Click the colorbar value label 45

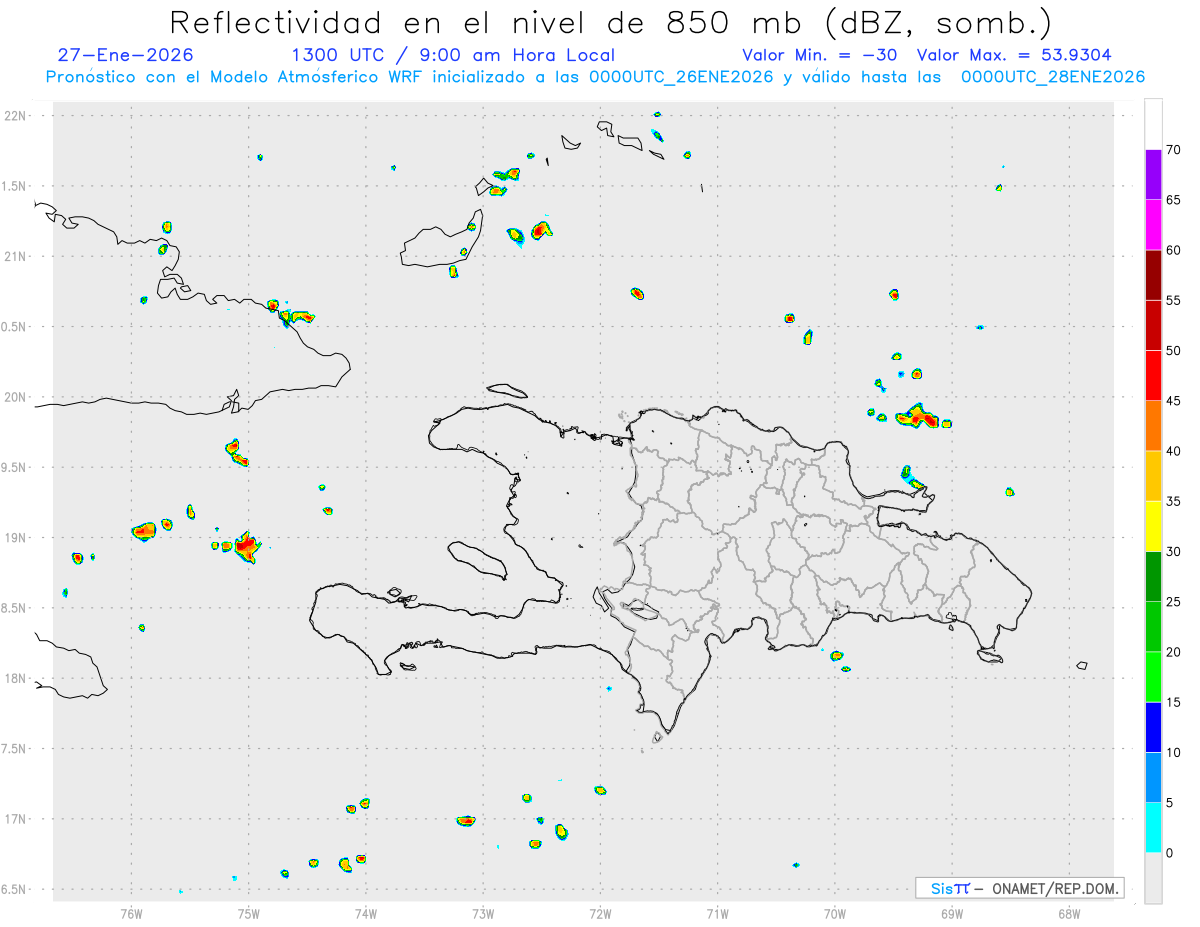[x=1173, y=401]
